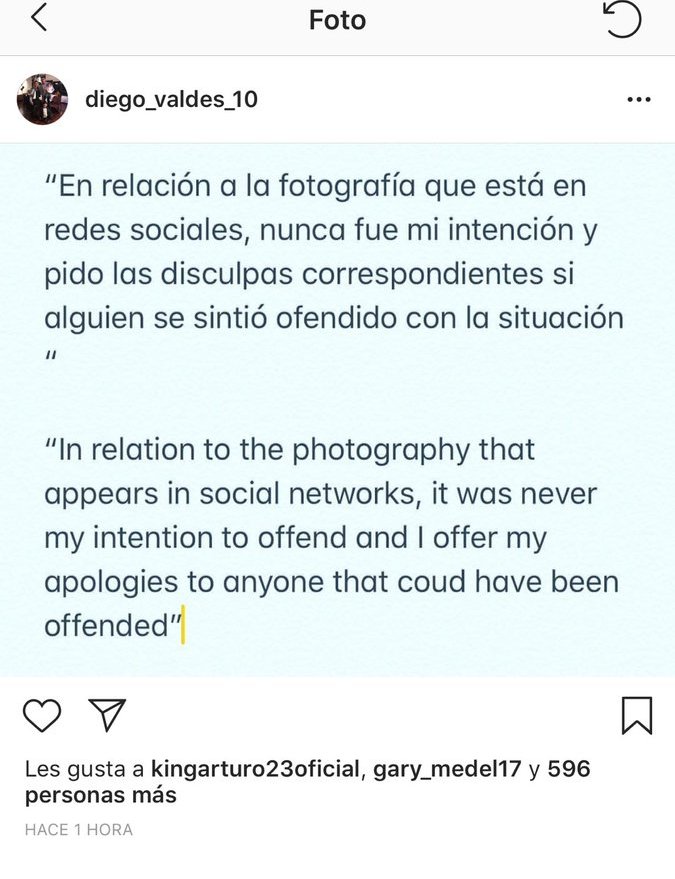
Task: Open the three-dot post options menu
Action: click(x=638, y=100)
